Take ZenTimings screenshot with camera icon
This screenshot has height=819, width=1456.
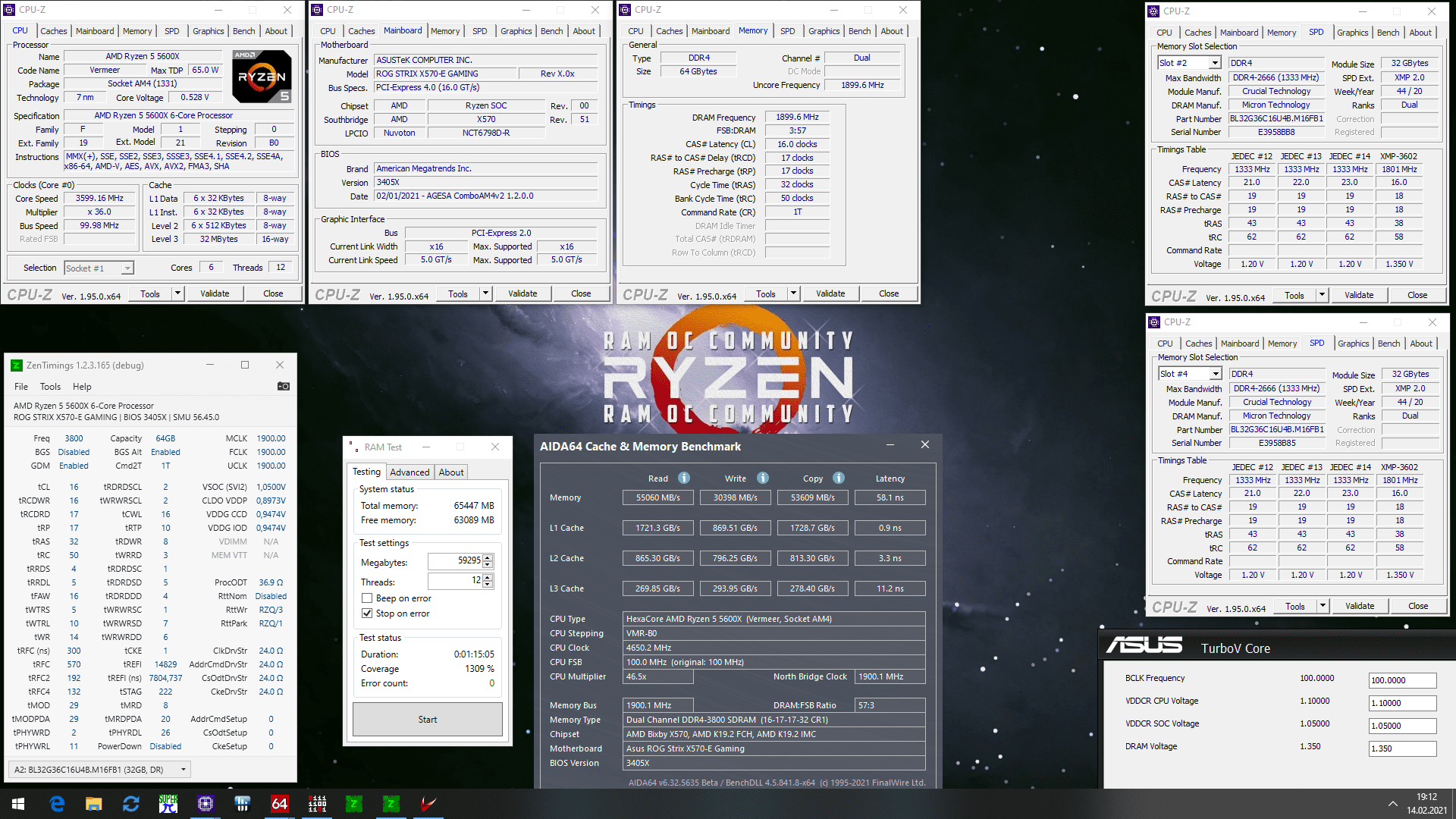[x=284, y=386]
